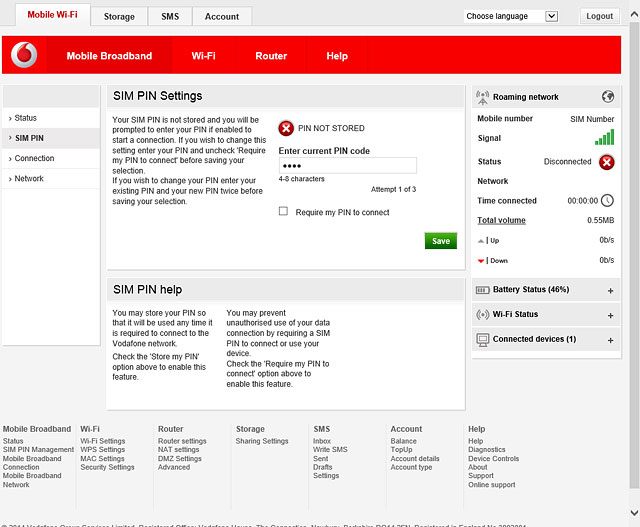This screenshot has width=640, height=527.
Task: Click the Logout button
Action: point(600,16)
